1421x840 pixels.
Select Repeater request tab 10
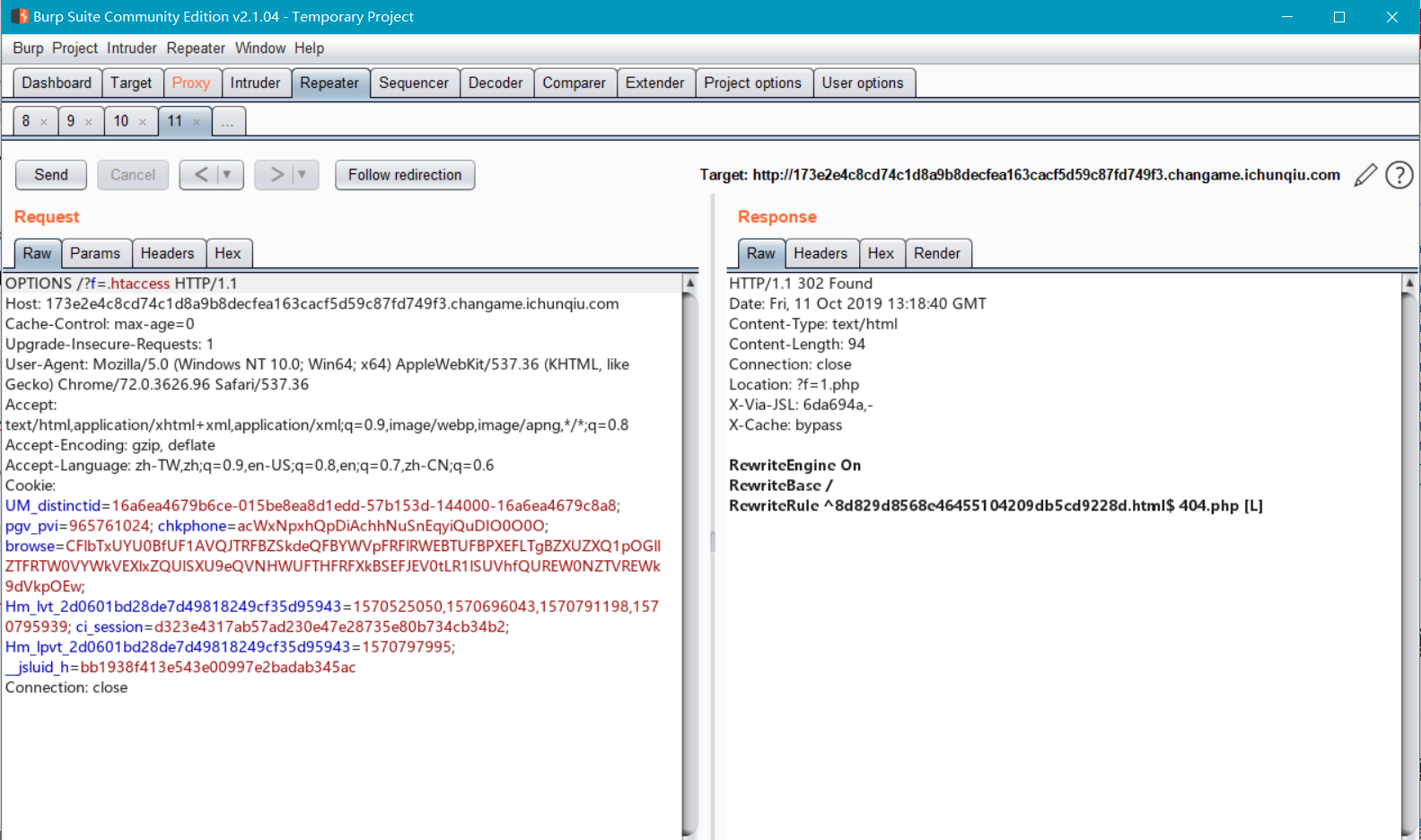121,121
